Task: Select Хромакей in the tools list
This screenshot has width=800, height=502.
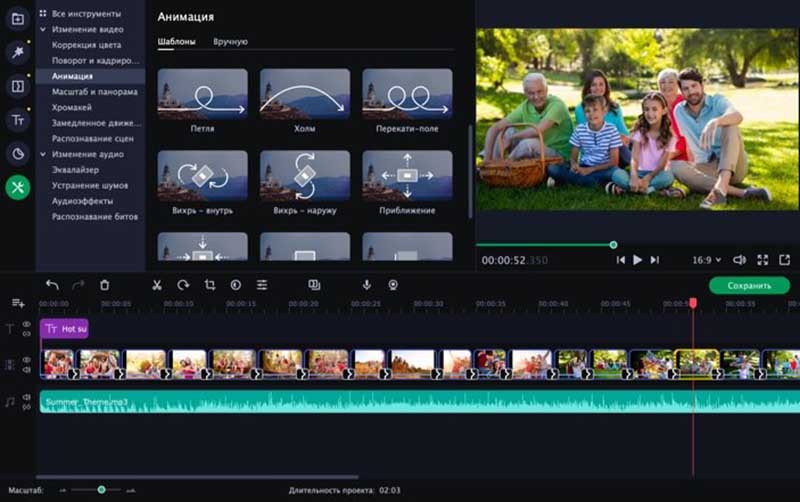Action: (x=71, y=107)
